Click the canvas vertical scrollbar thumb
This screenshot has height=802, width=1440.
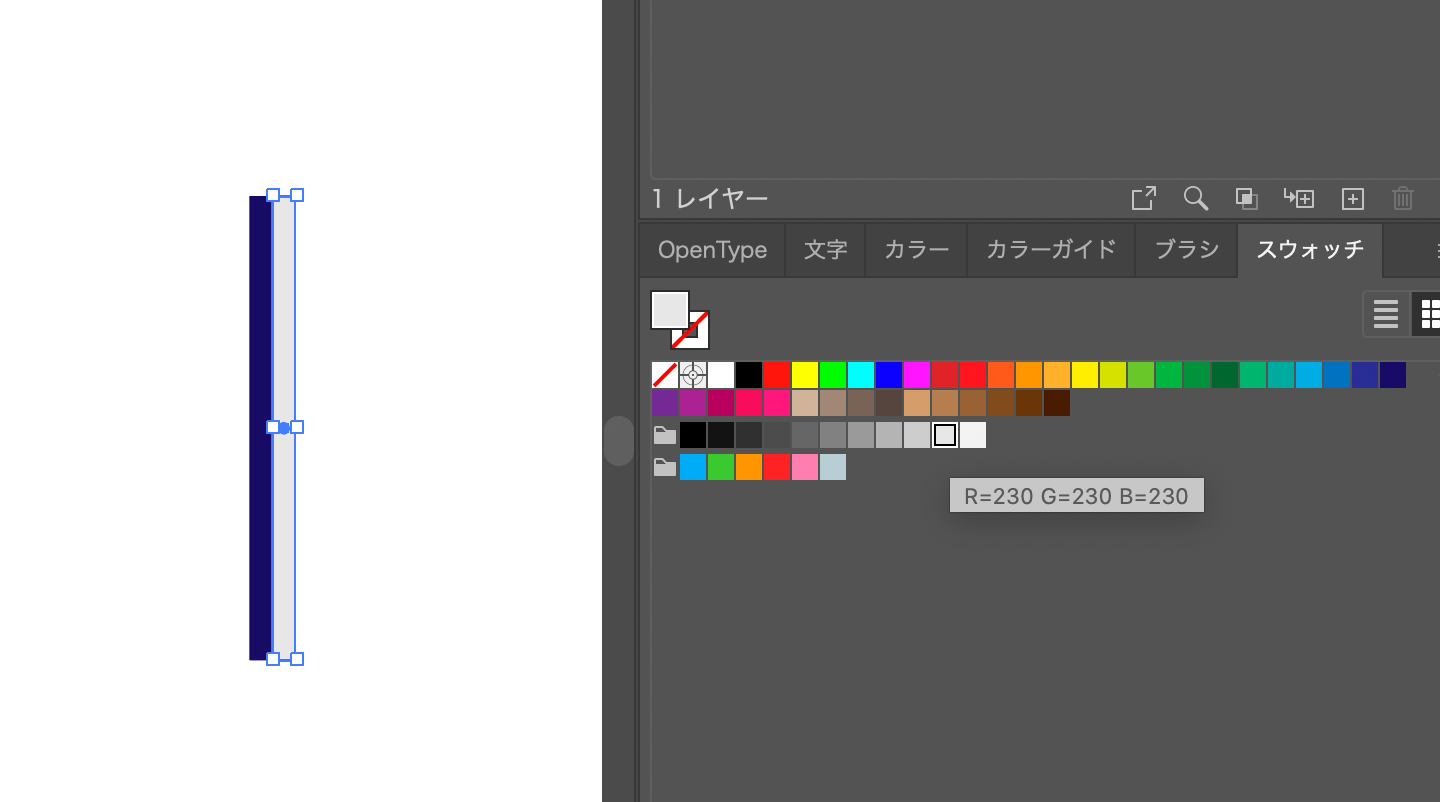click(619, 441)
